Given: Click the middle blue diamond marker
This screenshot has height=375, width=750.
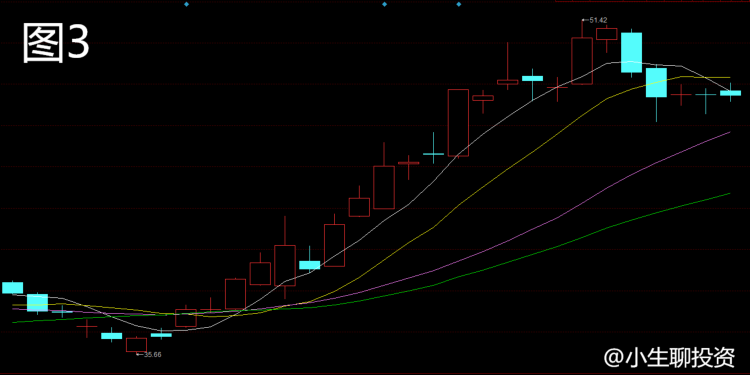Looking at the screenshot, I should coord(384,4).
